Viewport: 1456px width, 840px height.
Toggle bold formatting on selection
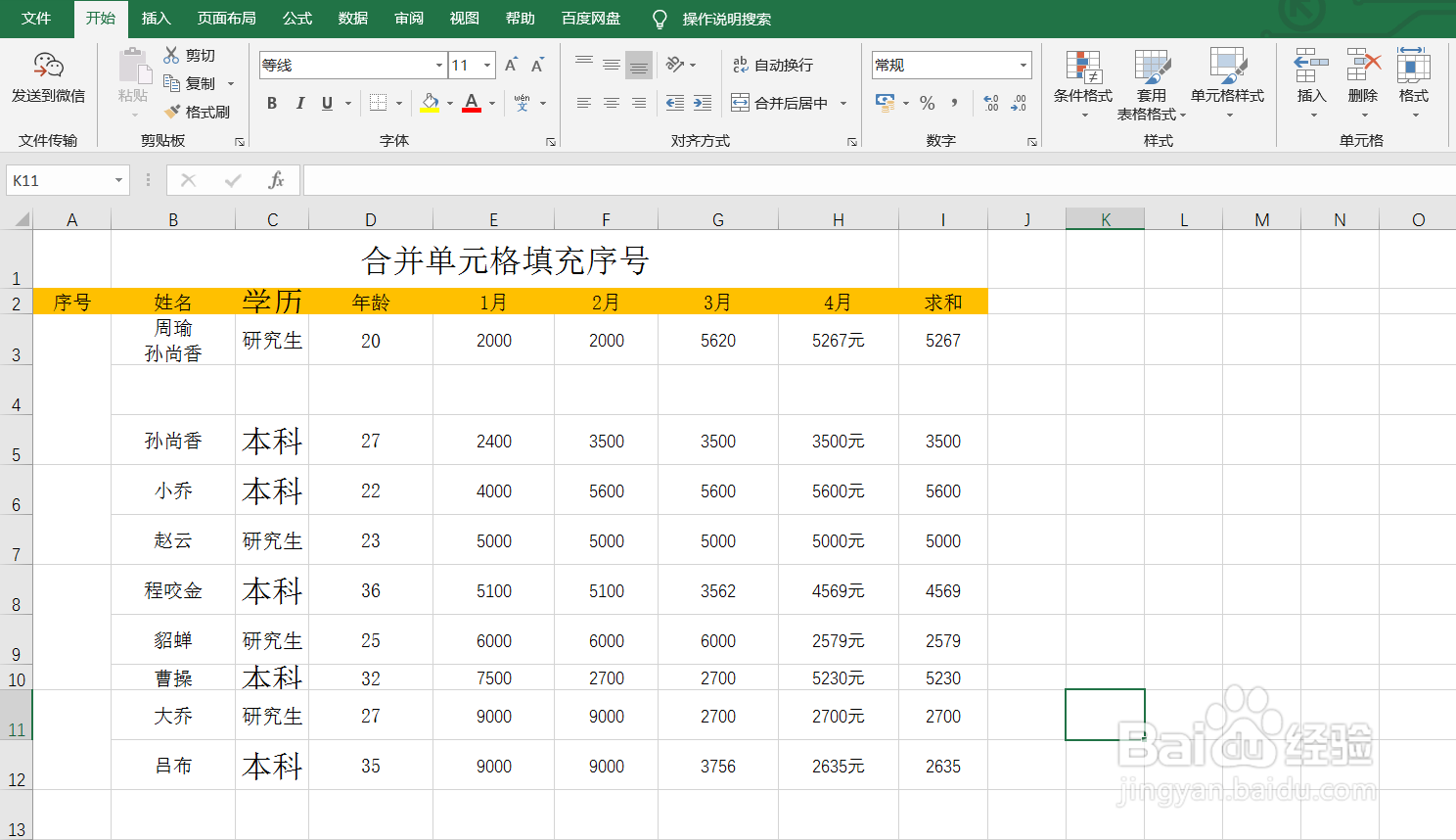(x=271, y=103)
